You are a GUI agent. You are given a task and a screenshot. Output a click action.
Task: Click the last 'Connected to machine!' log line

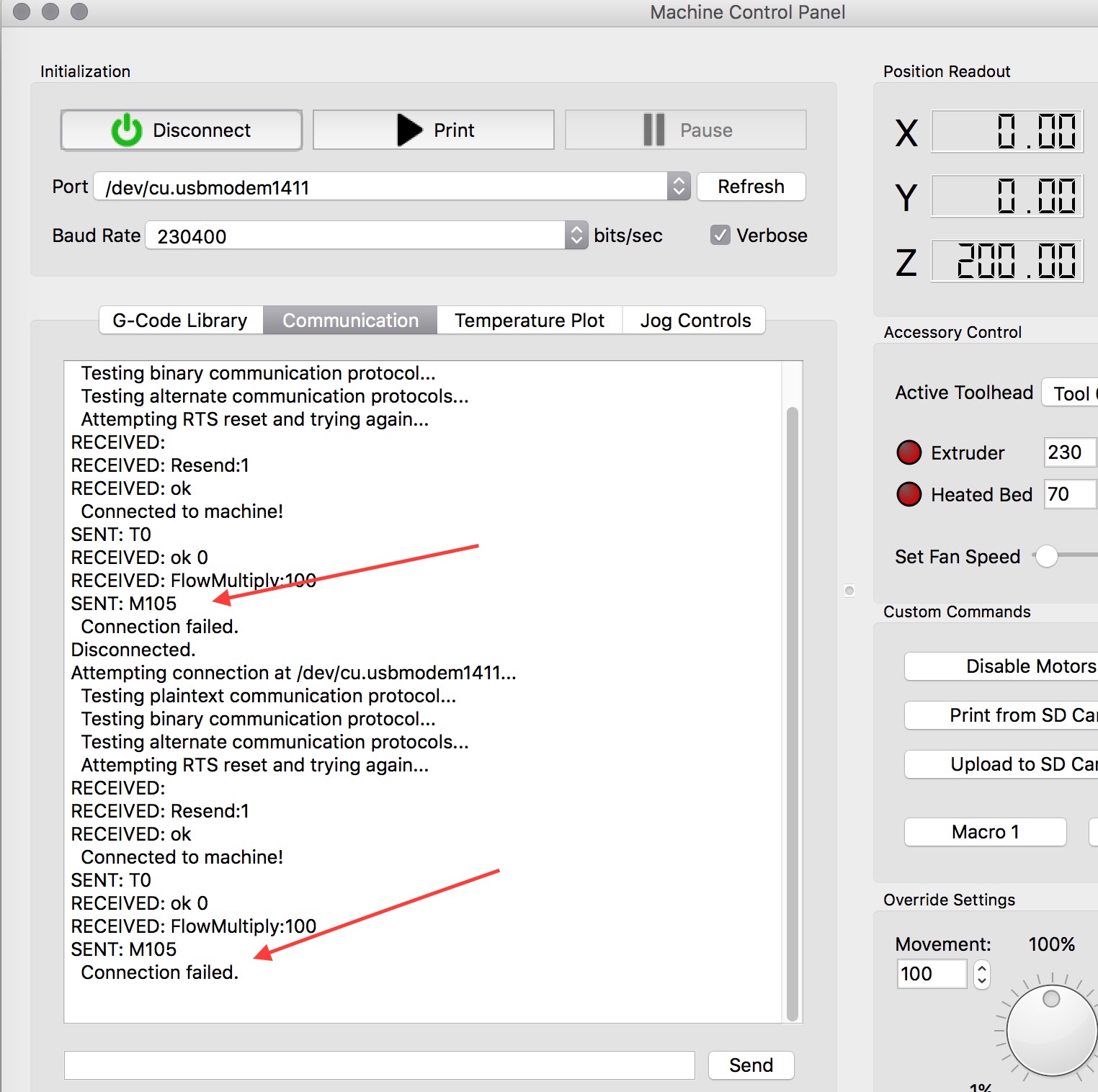tap(182, 857)
